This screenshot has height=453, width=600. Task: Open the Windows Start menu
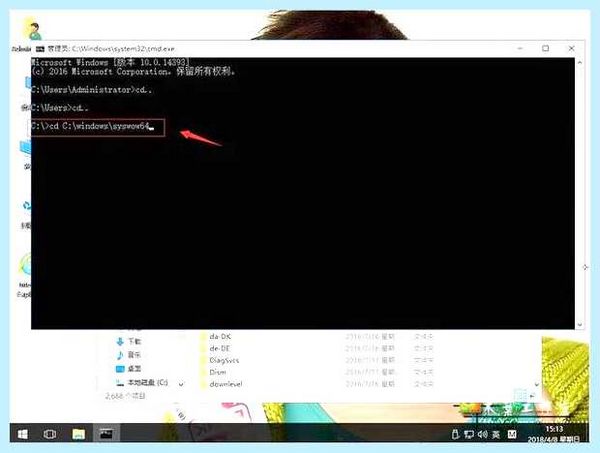pyautogui.click(x=23, y=434)
